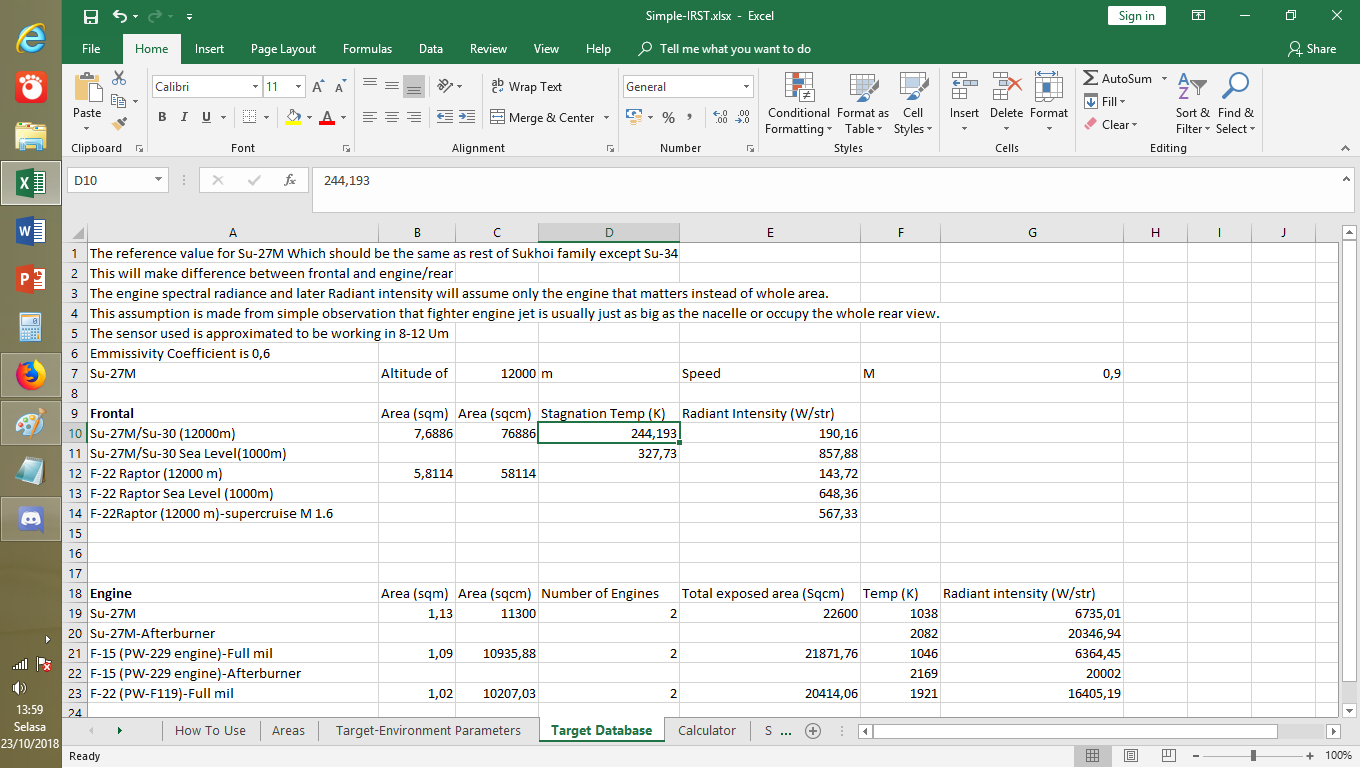Click the Share button
Image resolution: width=1360 pixels, height=768 pixels.
(x=1313, y=49)
